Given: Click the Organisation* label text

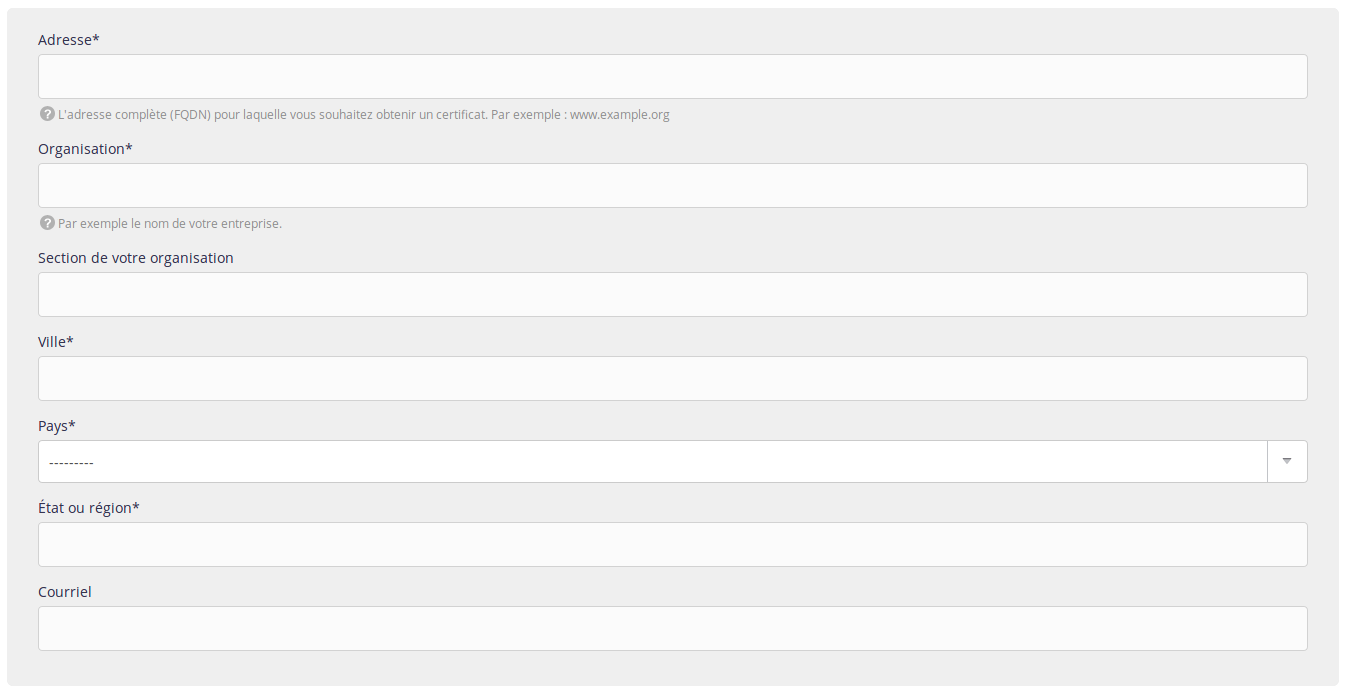Looking at the screenshot, I should click(x=85, y=149).
